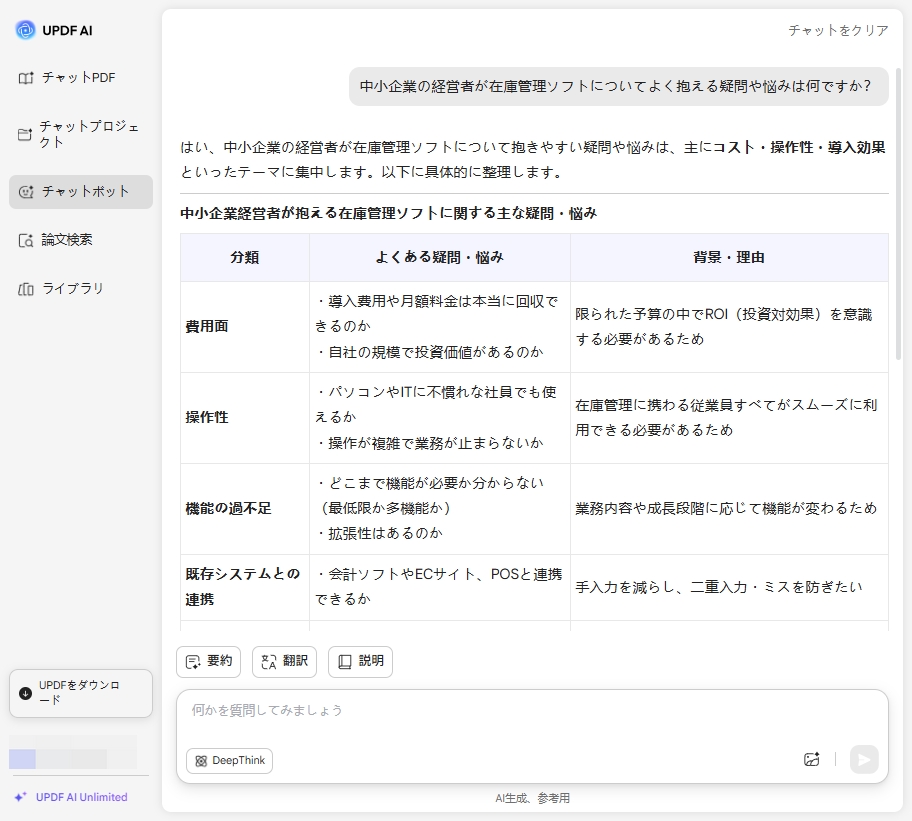Image resolution: width=912 pixels, height=821 pixels.
Task: Click the 費用面 table cell
Action: (x=245, y=327)
